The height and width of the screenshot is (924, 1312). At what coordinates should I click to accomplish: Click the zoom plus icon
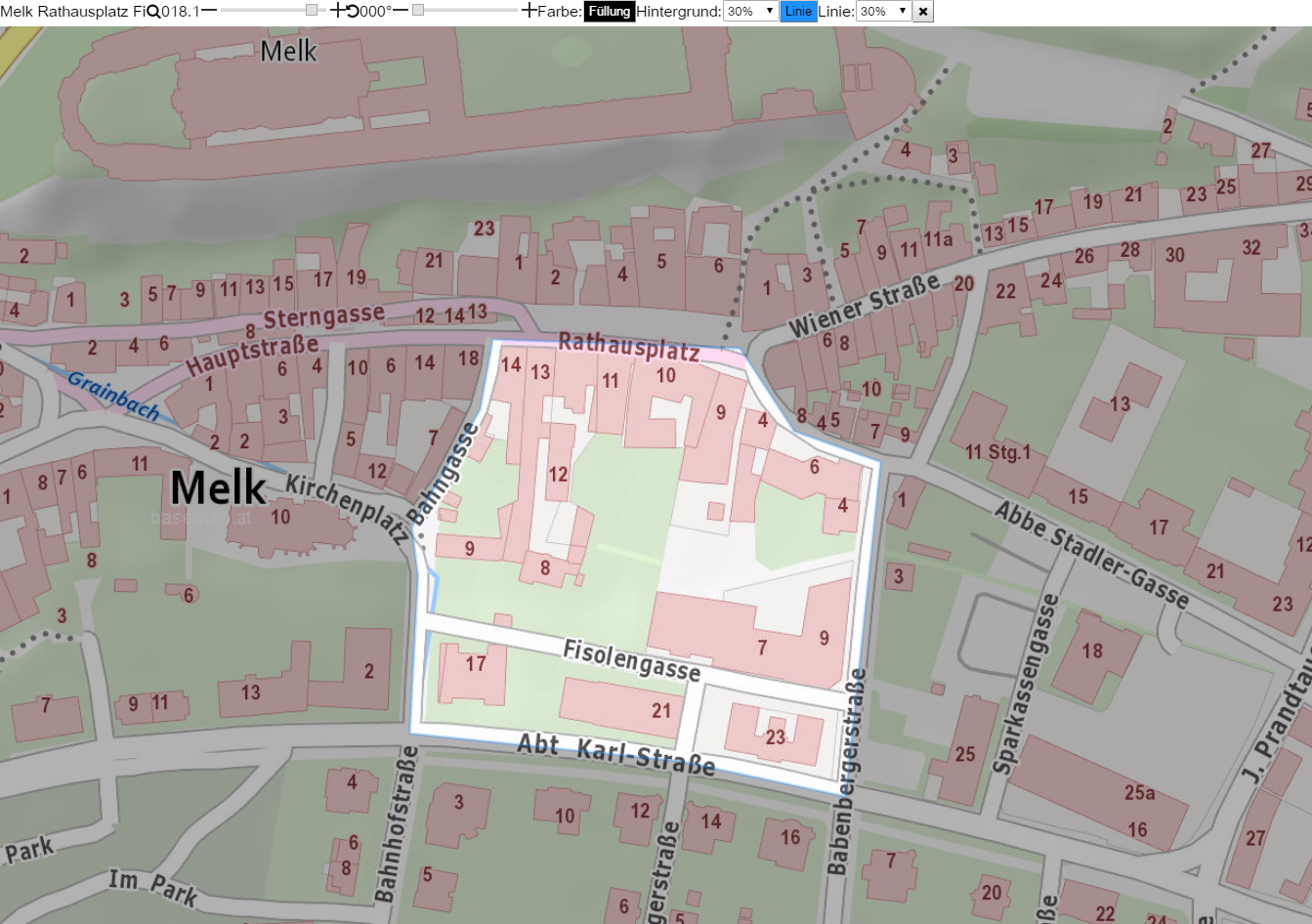[338, 11]
